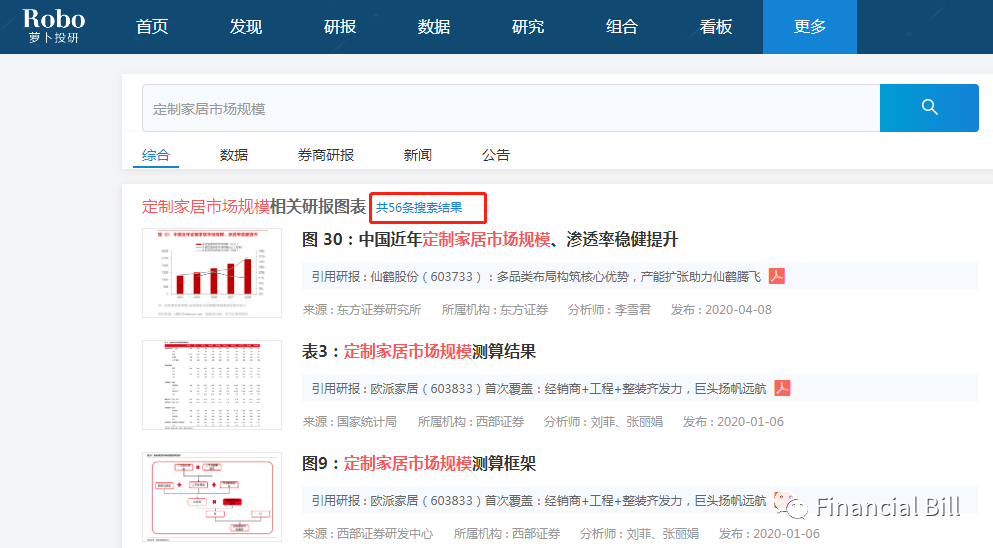993x548 pixels.
Task: Open the 研报 navigation item
Action: [x=340, y=27]
